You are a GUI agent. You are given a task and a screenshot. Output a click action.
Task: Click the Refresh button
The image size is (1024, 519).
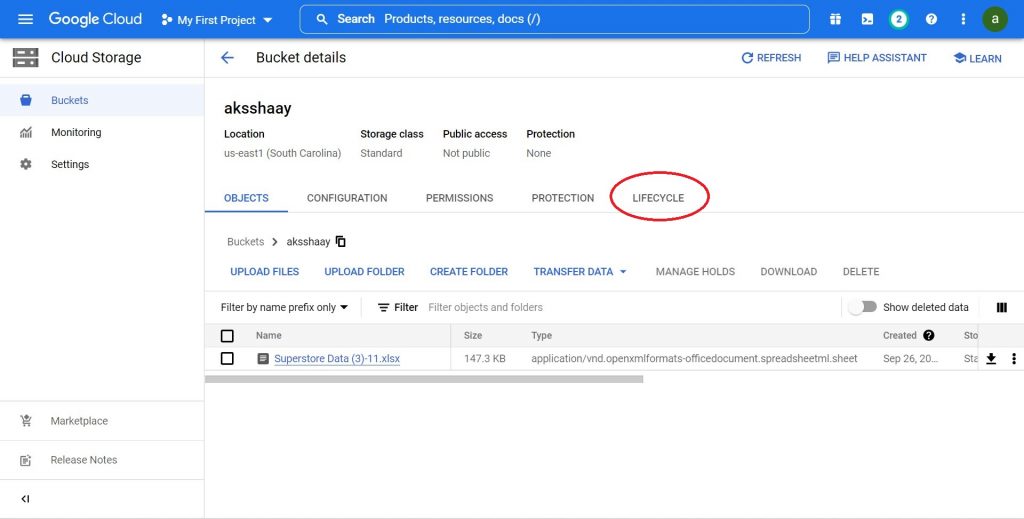click(x=771, y=57)
